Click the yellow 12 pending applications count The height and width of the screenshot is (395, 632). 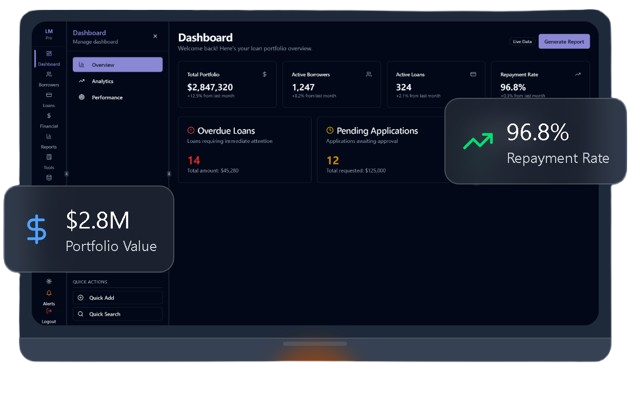pos(333,160)
